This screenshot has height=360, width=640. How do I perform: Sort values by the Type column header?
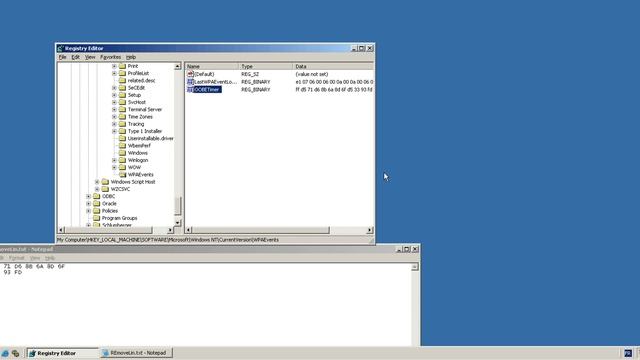pos(266,66)
